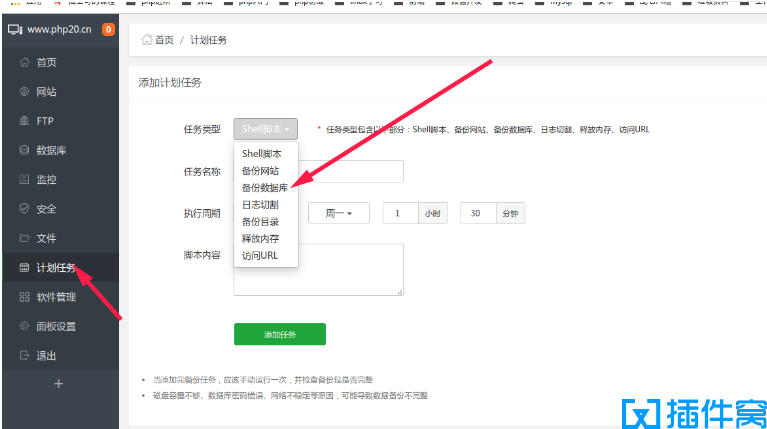Click the logout icon beside 退出

[24, 356]
